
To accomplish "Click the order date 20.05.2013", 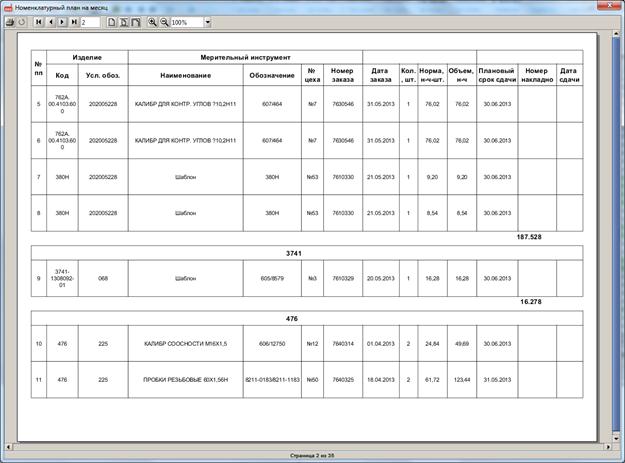I will coord(381,279).
